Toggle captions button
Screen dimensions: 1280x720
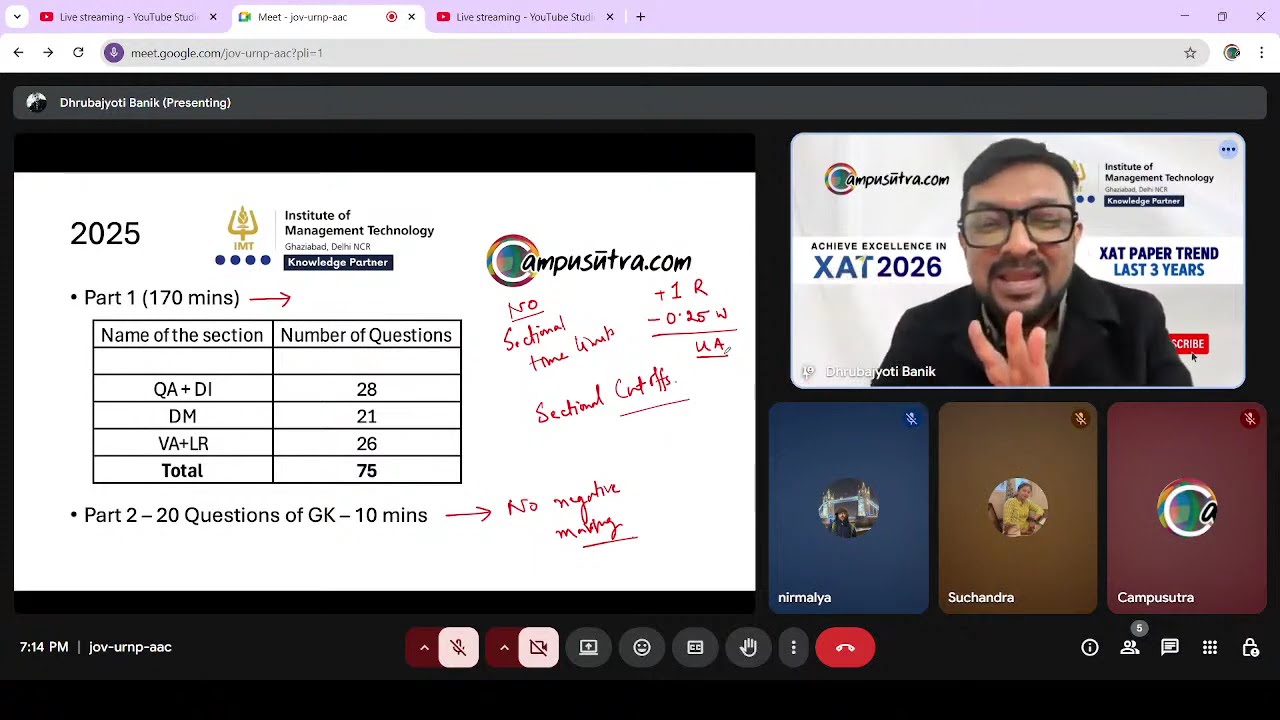click(695, 647)
